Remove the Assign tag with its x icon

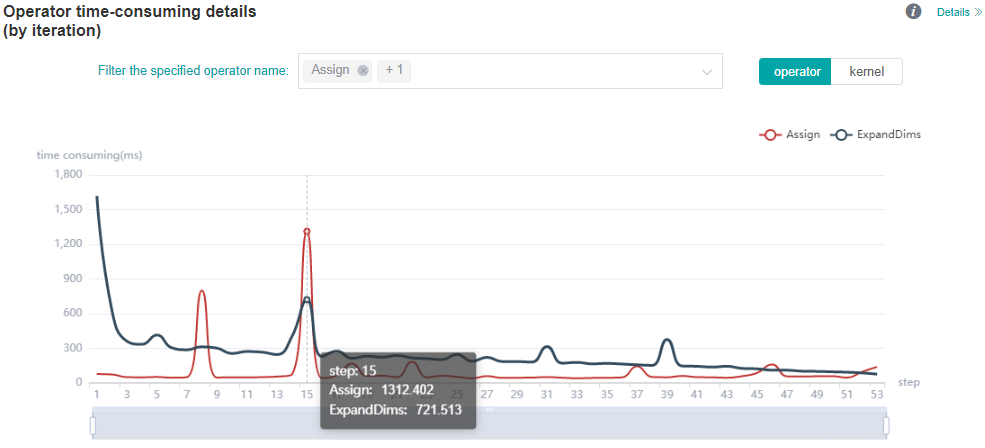click(363, 71)
